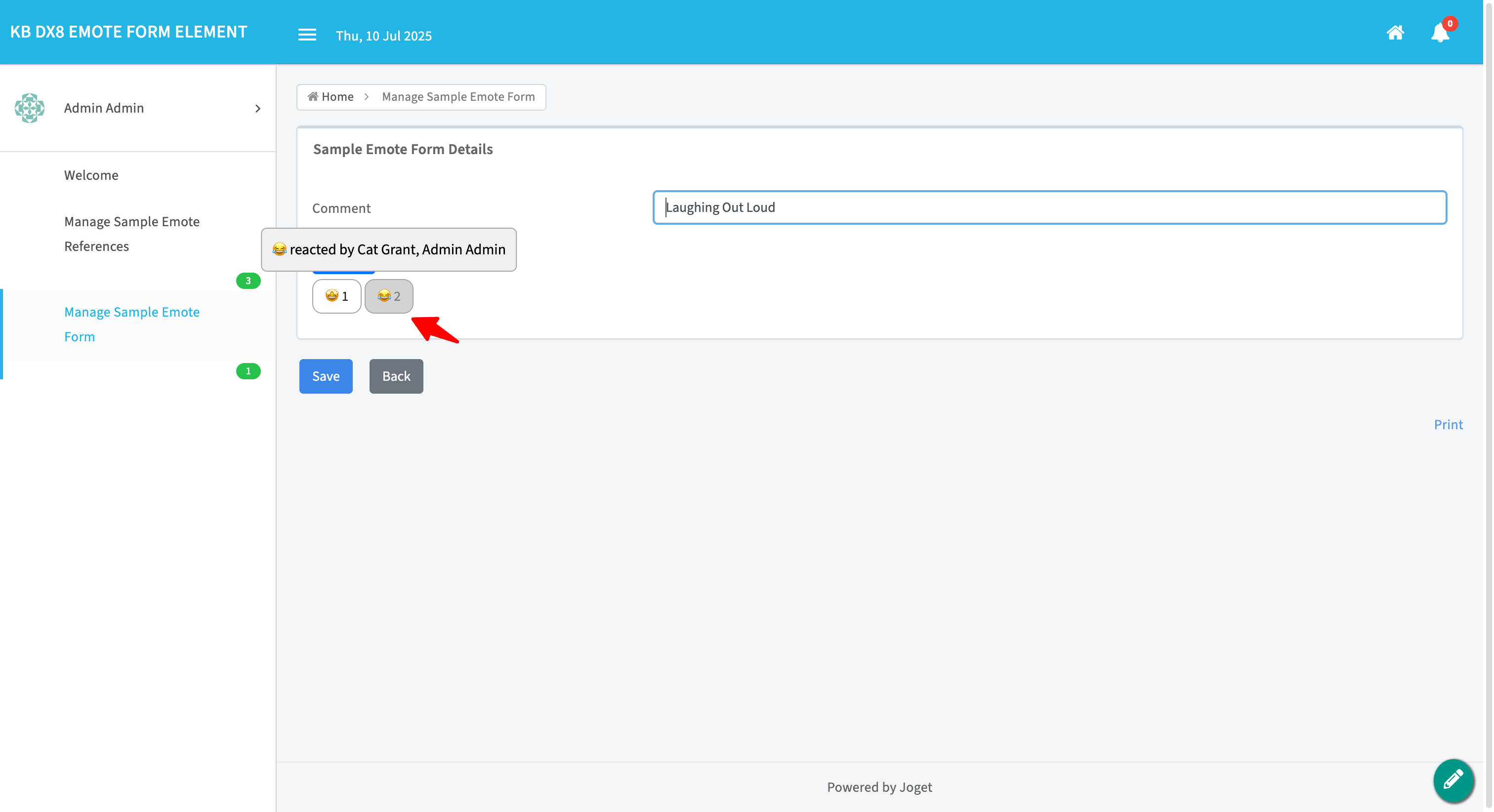The image size is (1494, 812).
Task: Click the Save button
Action: [x=326, y=376]
